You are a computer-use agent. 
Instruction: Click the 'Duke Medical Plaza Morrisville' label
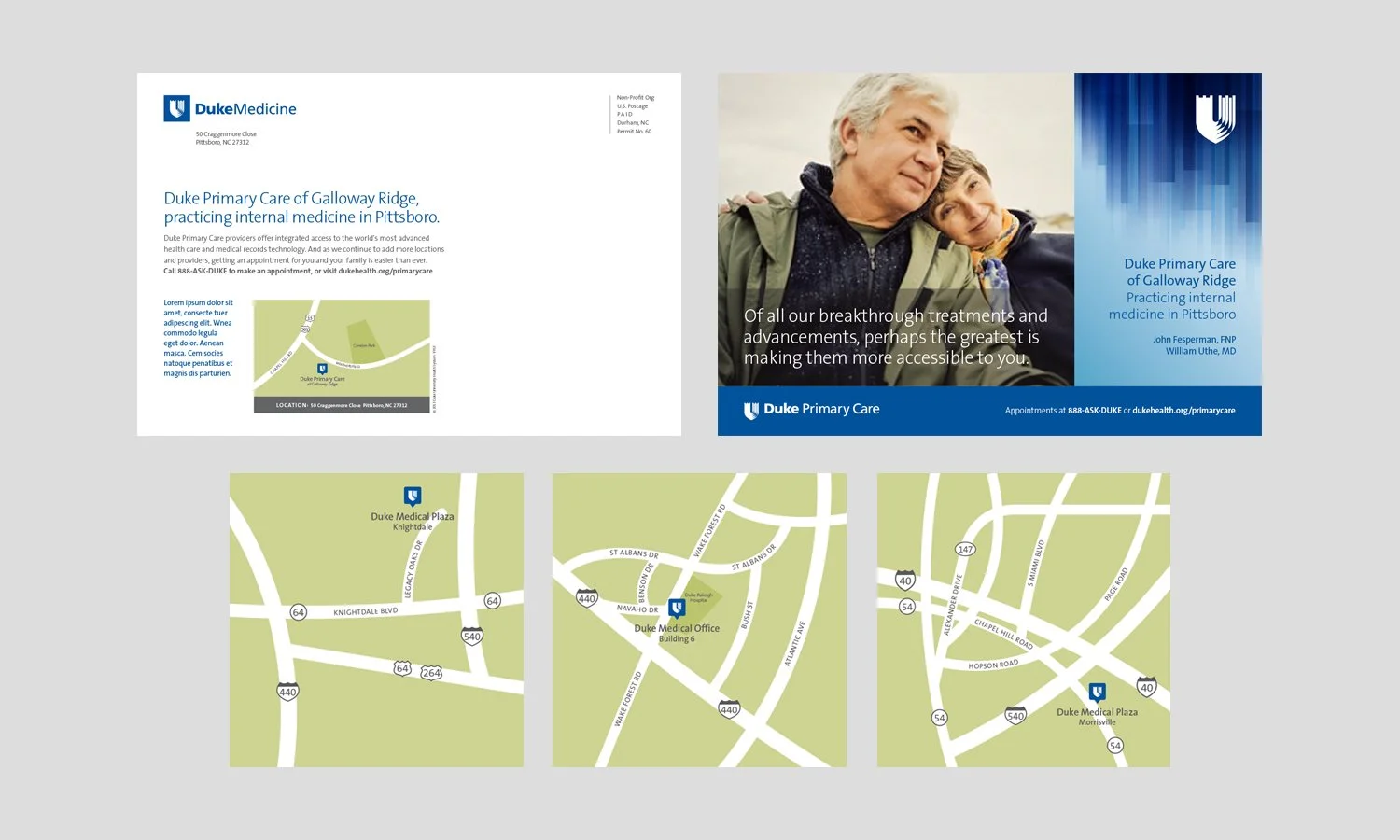(1098, 716)
